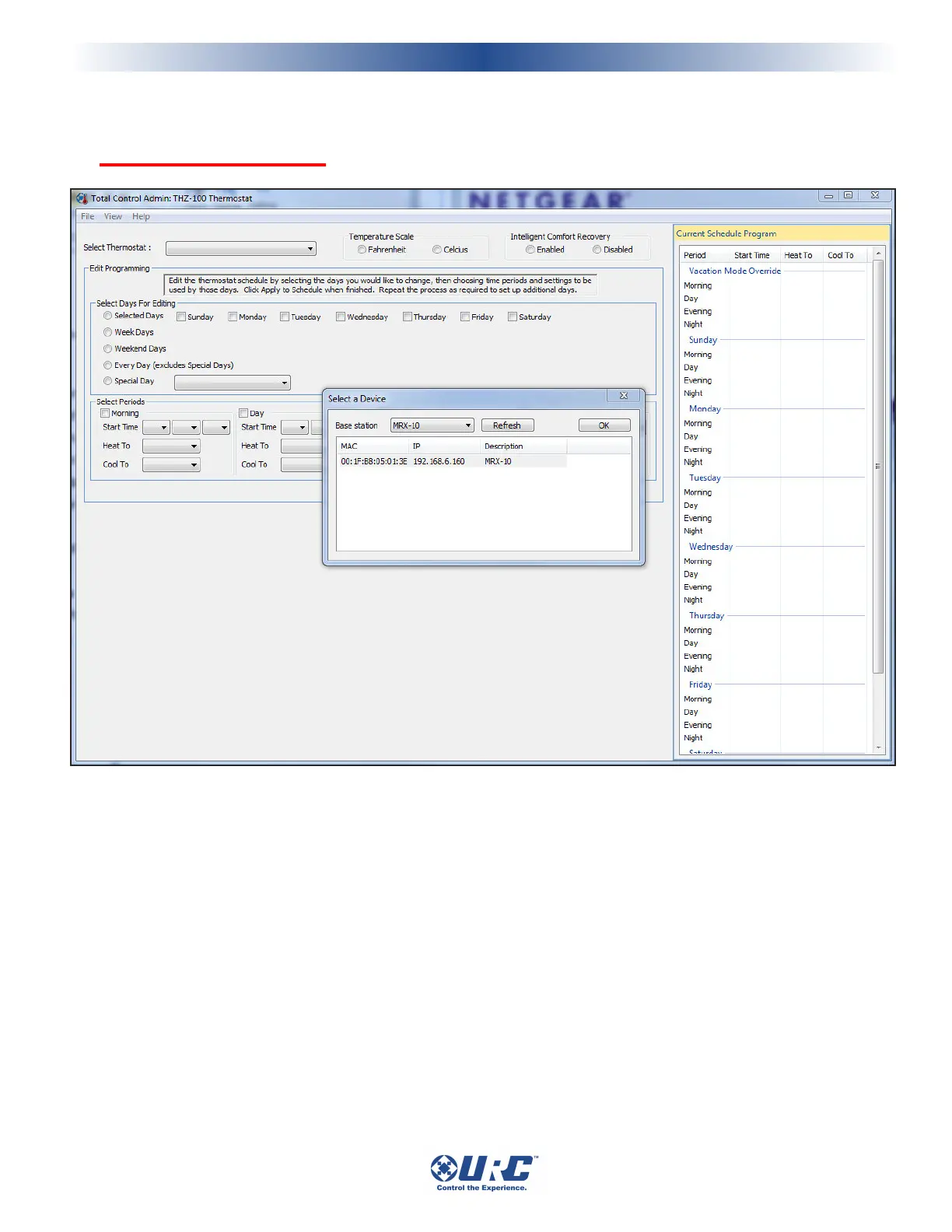Select the Thursday schedule group heading
This screenshot has height=1232, width=952.
(x=706, y=615)
